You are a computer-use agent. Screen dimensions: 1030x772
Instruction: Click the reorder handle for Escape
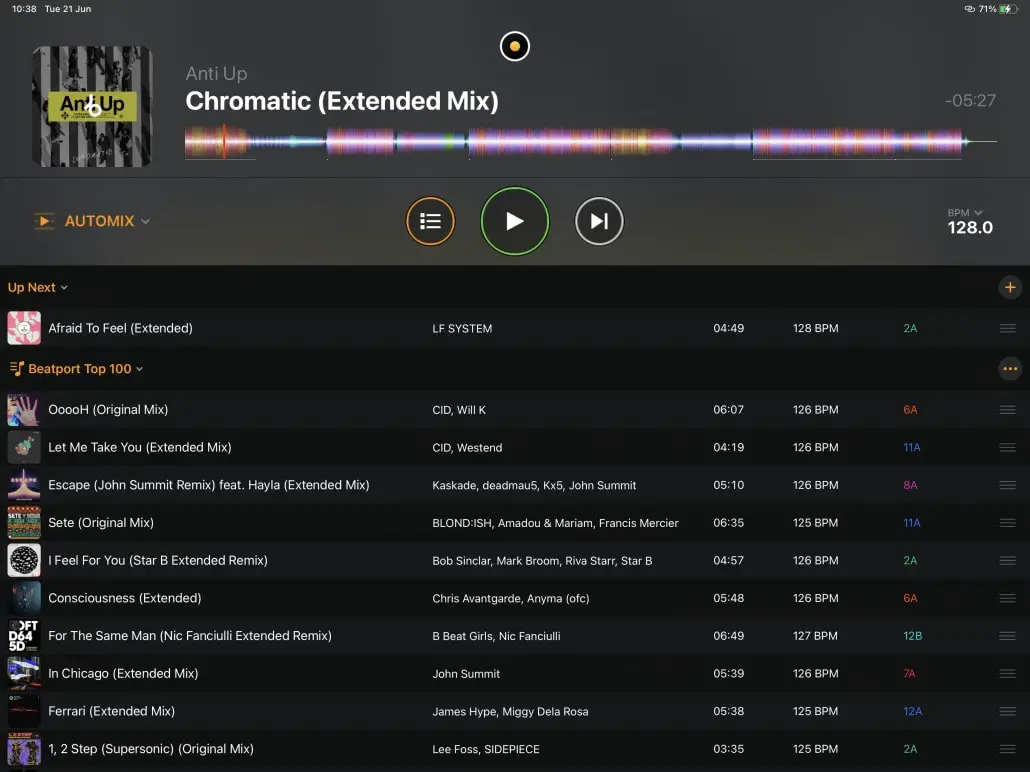click(1008, 485)
